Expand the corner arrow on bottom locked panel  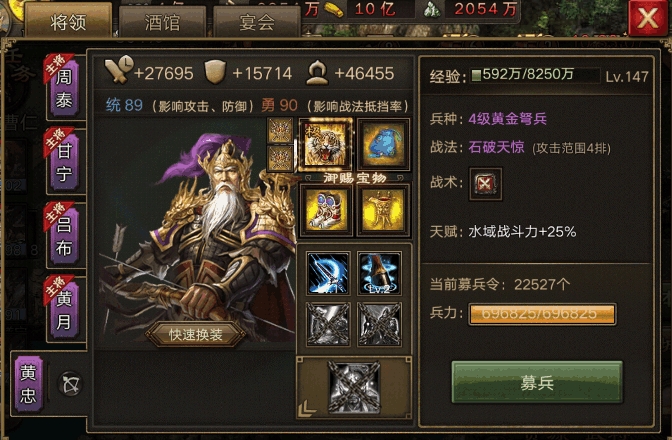point(306,408)
